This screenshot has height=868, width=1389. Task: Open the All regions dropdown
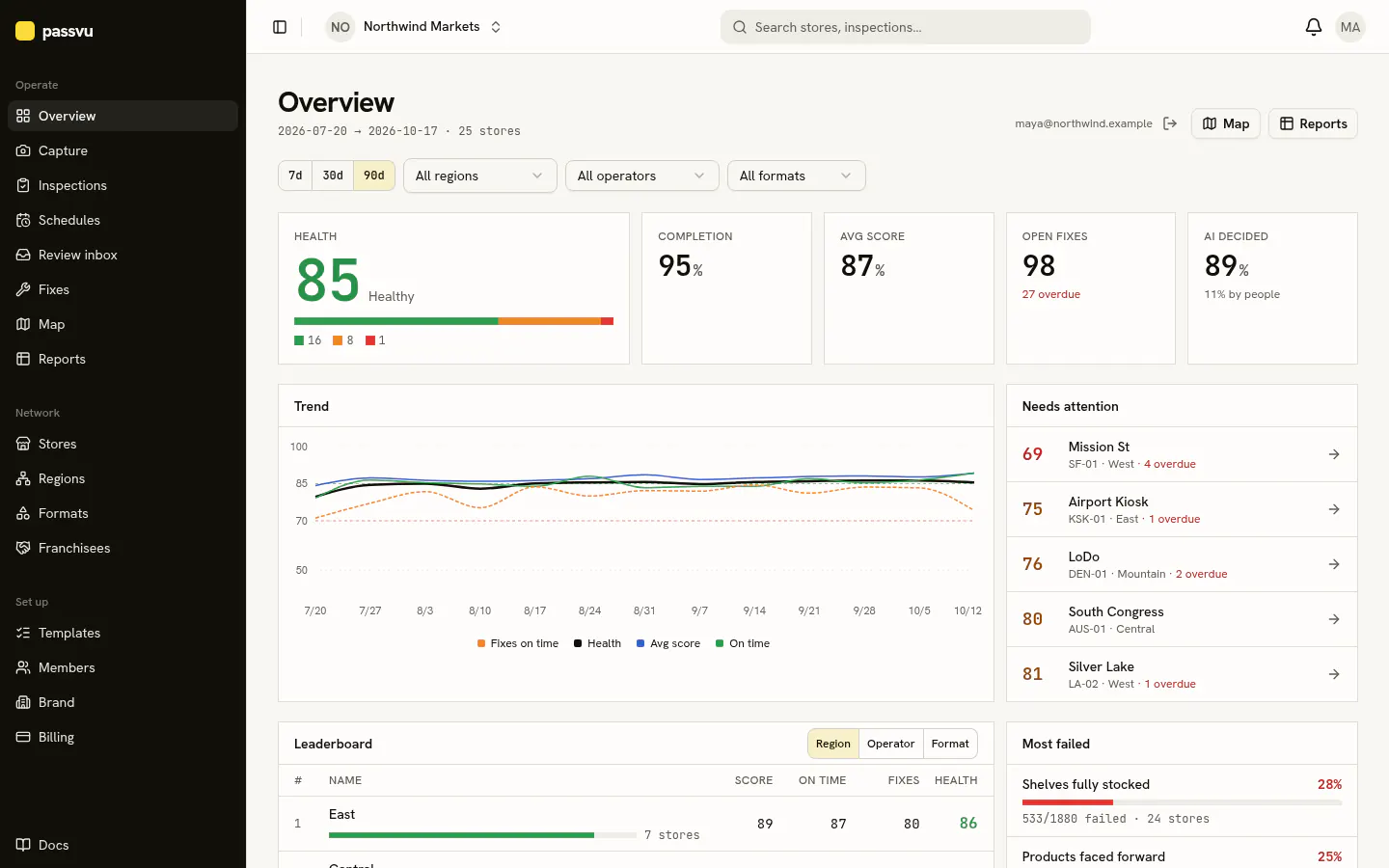click(480, 176)
